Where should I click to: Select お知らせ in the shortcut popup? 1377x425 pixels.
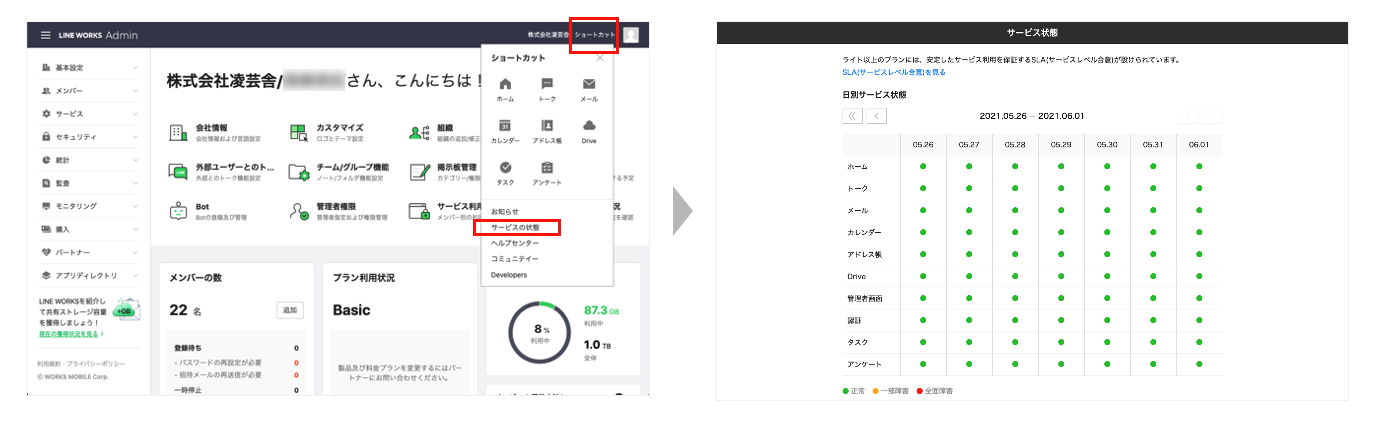pos(504,212)
